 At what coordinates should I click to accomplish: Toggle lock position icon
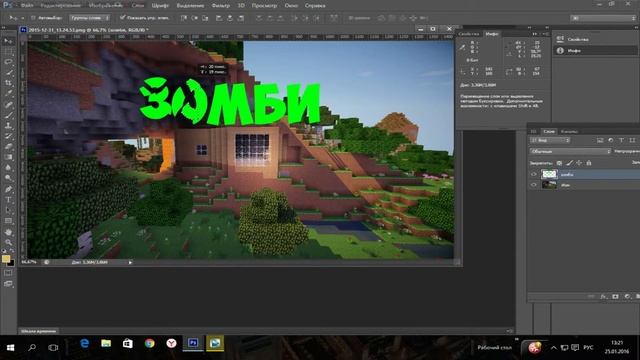[579, 163]
